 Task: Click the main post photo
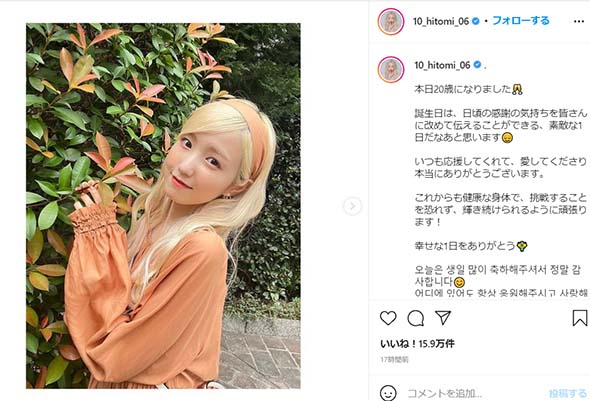pos(163,206)
